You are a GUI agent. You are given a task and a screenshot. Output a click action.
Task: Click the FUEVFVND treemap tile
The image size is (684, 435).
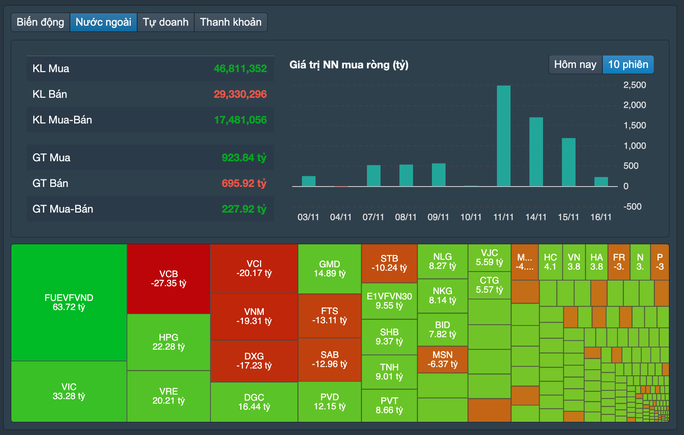(68, 302)
